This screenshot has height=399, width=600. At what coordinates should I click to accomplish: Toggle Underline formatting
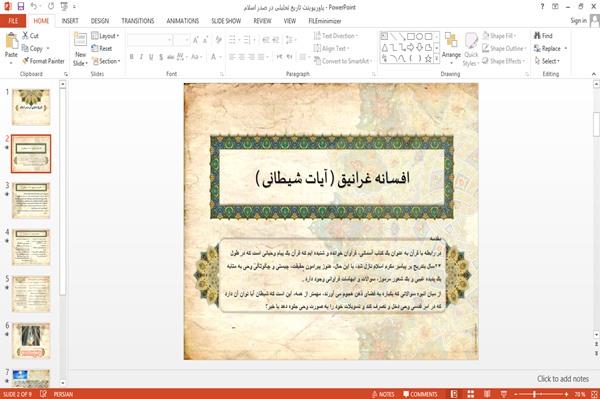pos(151,57)
